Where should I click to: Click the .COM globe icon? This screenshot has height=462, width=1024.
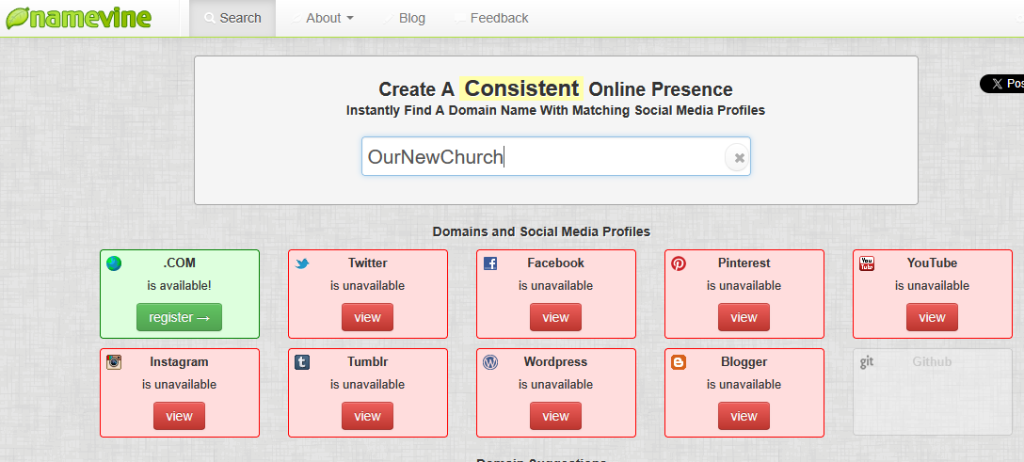[114, 264]
